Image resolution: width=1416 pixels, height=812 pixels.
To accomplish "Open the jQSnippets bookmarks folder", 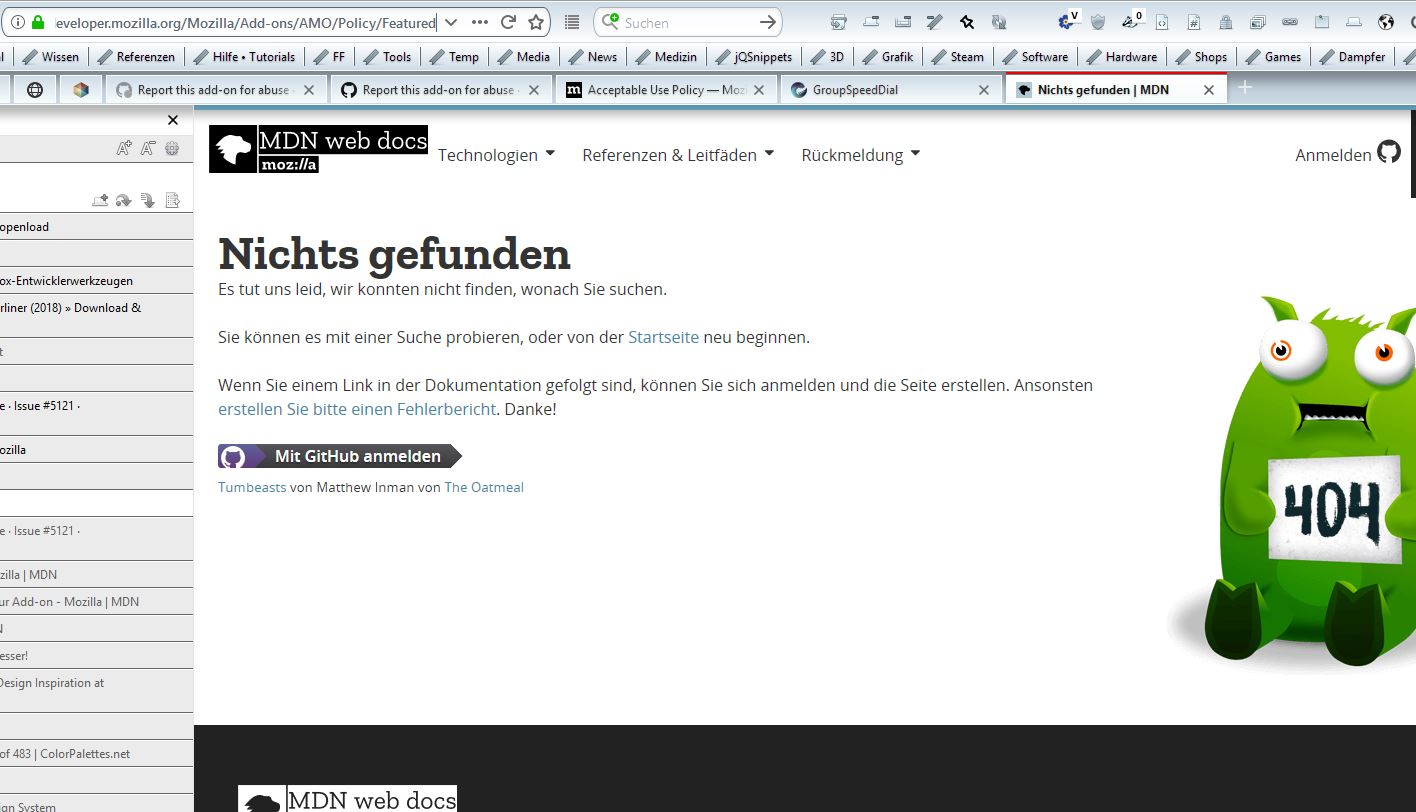I will coord(753,57).
